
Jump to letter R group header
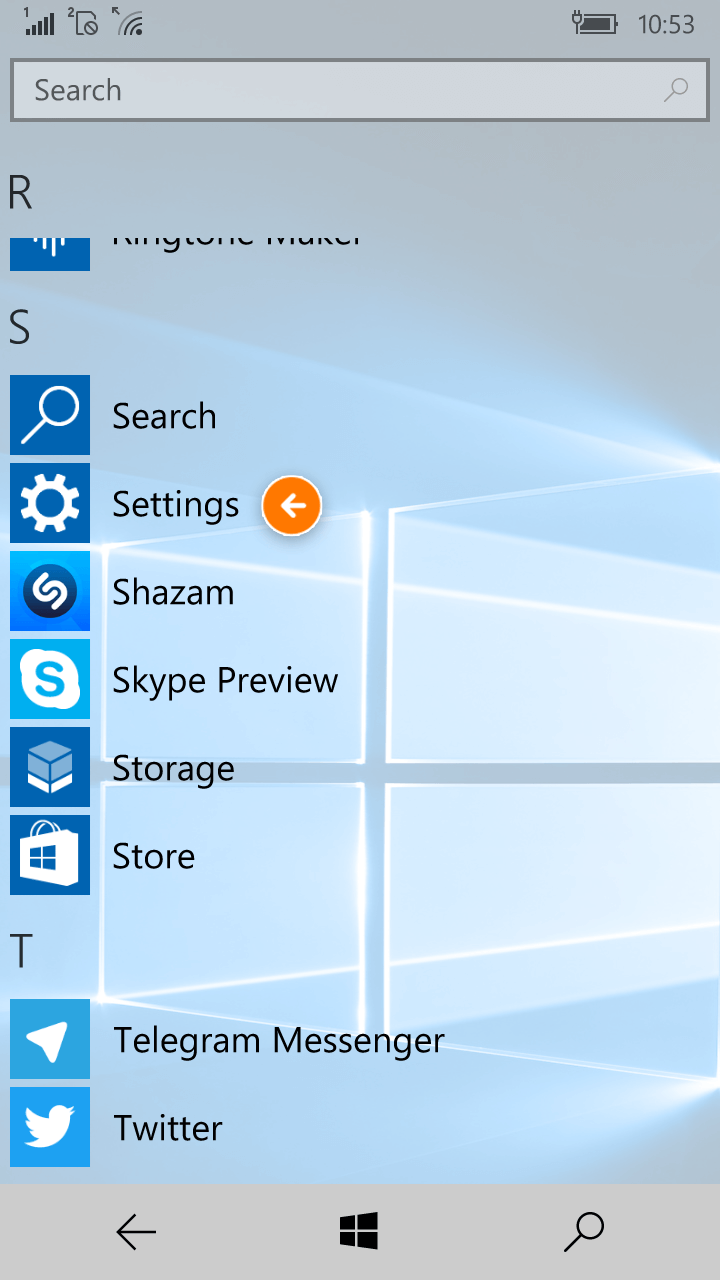click(20, 192)
